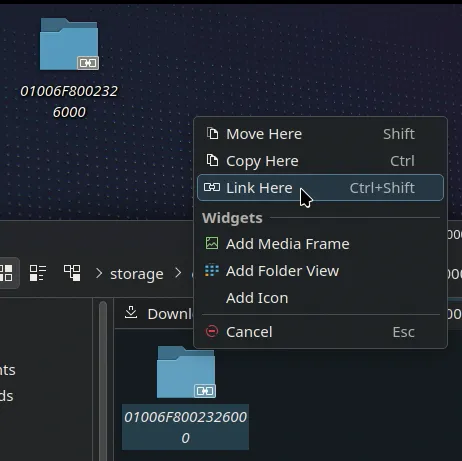This screenshot has width=462, height=461.
Task: Add Folder View widget
Action: (320, 271)
